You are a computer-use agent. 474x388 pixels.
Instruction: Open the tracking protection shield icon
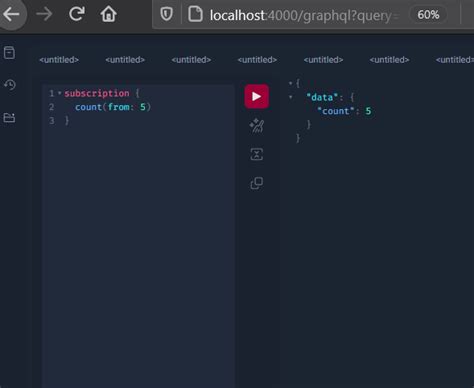click(x=166, y=14)
